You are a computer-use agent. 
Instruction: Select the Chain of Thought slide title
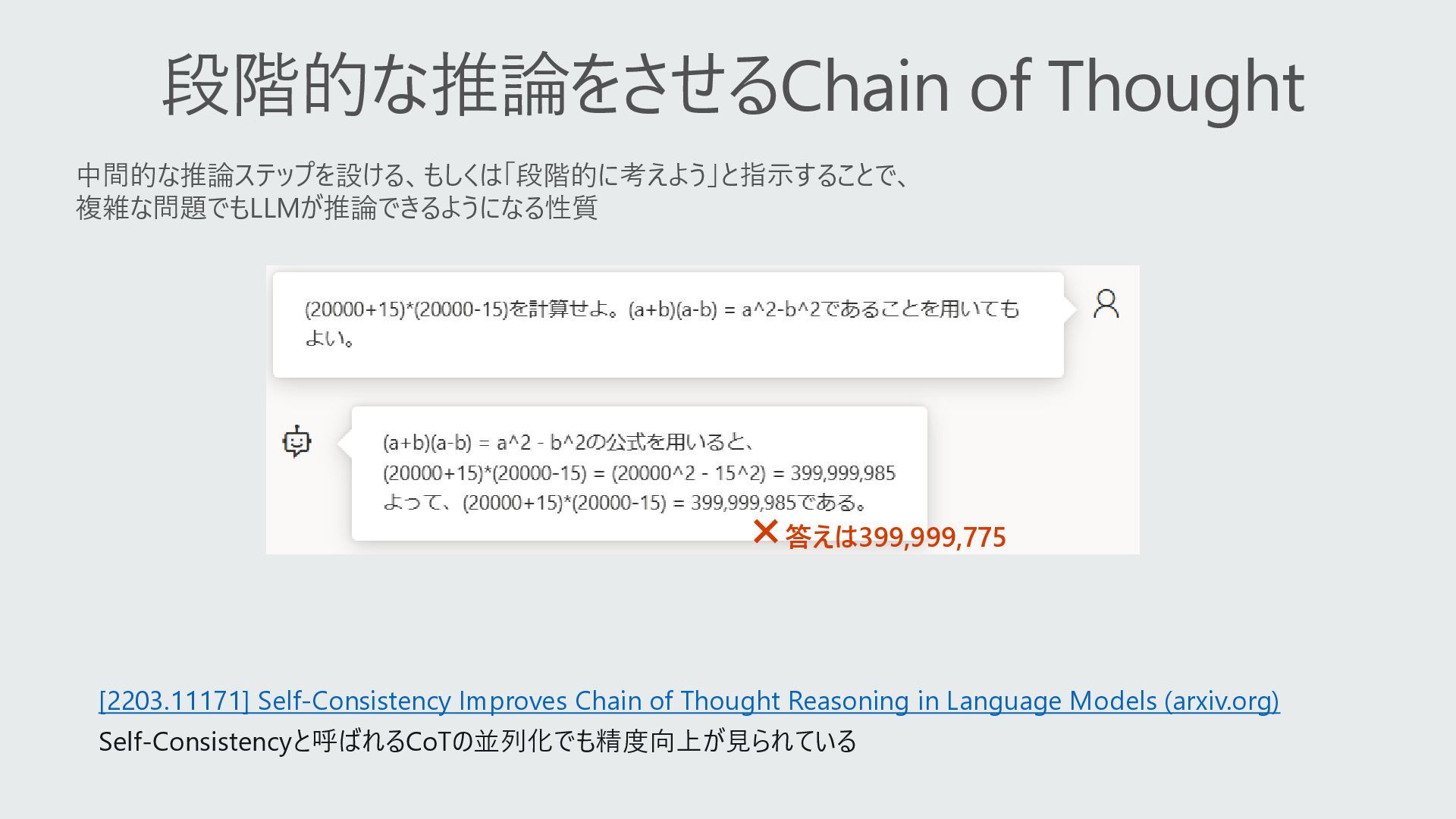[x=733, y=85]
